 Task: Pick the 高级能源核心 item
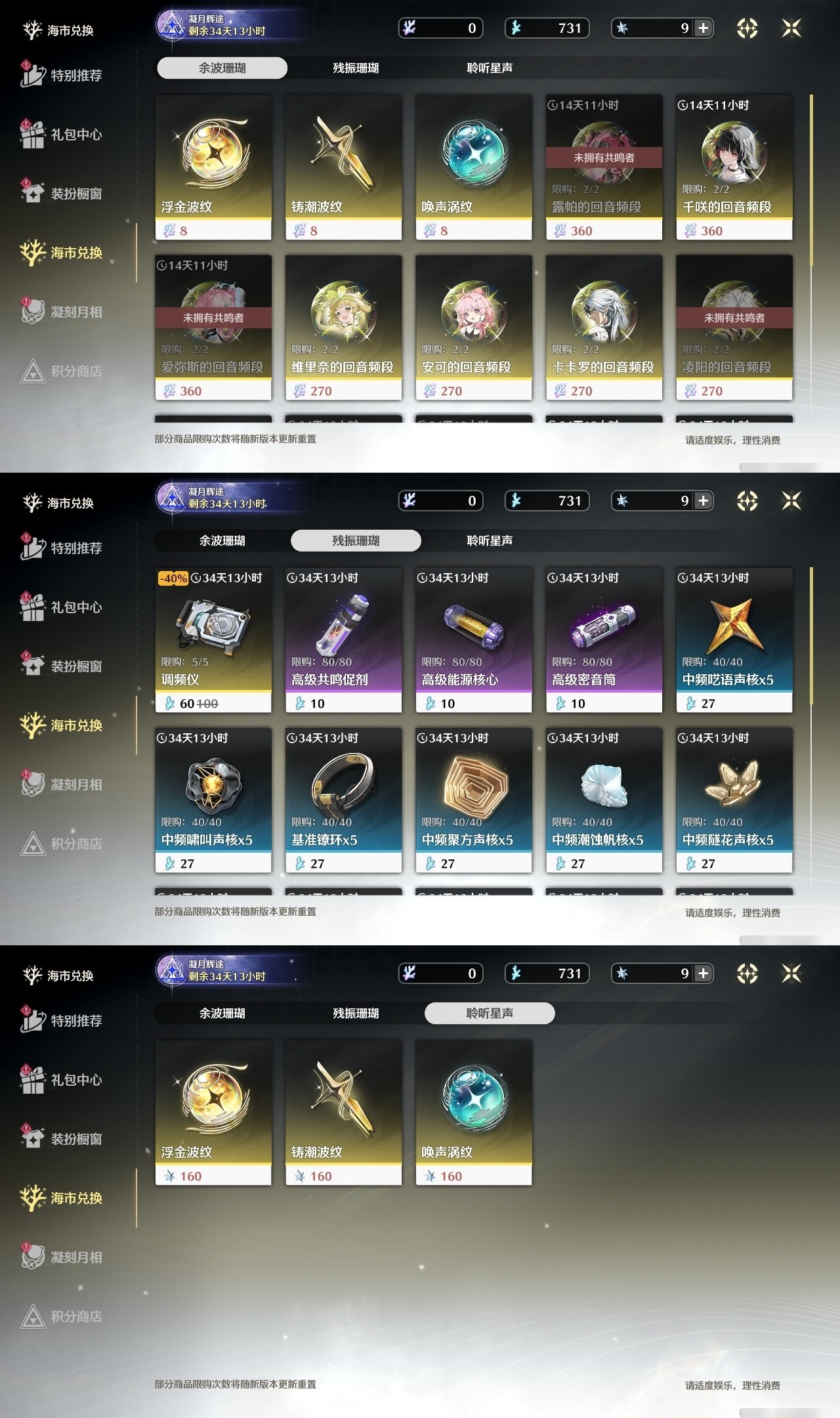coord(474,640)
